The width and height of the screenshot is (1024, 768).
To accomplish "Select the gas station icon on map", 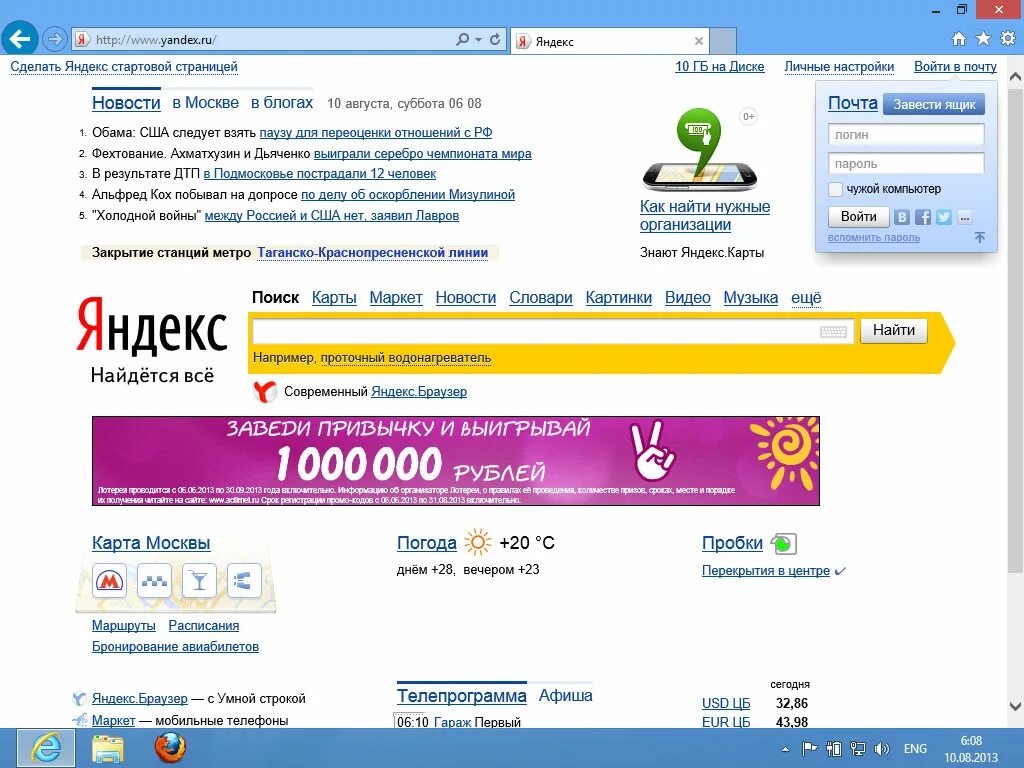I will (x=244, y=580).
